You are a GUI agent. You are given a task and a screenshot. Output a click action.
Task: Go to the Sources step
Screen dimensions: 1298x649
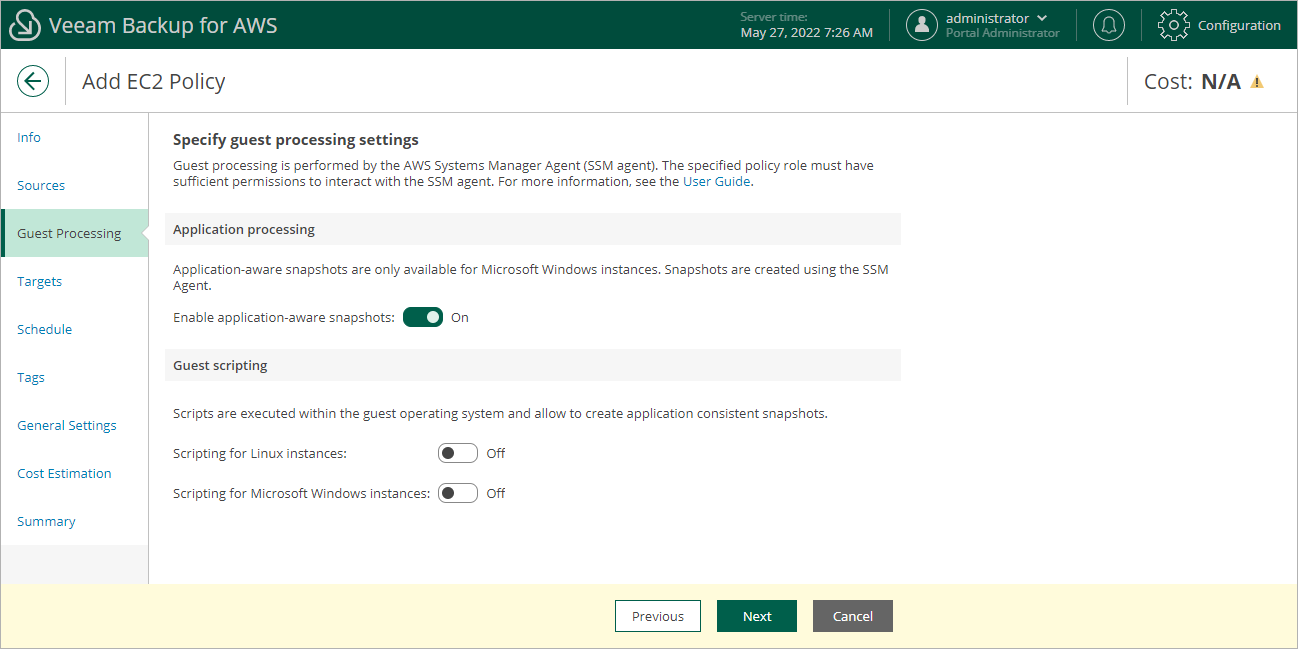(x=41, y=185)
